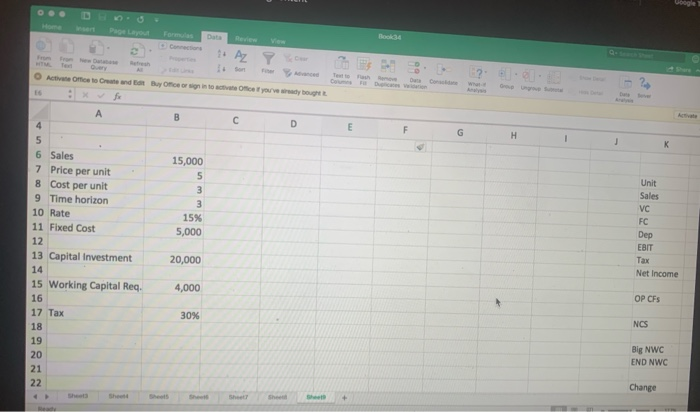This screenshot has height=412, width=700.
Task: Click the Clear filter button
Action: pos(297,58)
